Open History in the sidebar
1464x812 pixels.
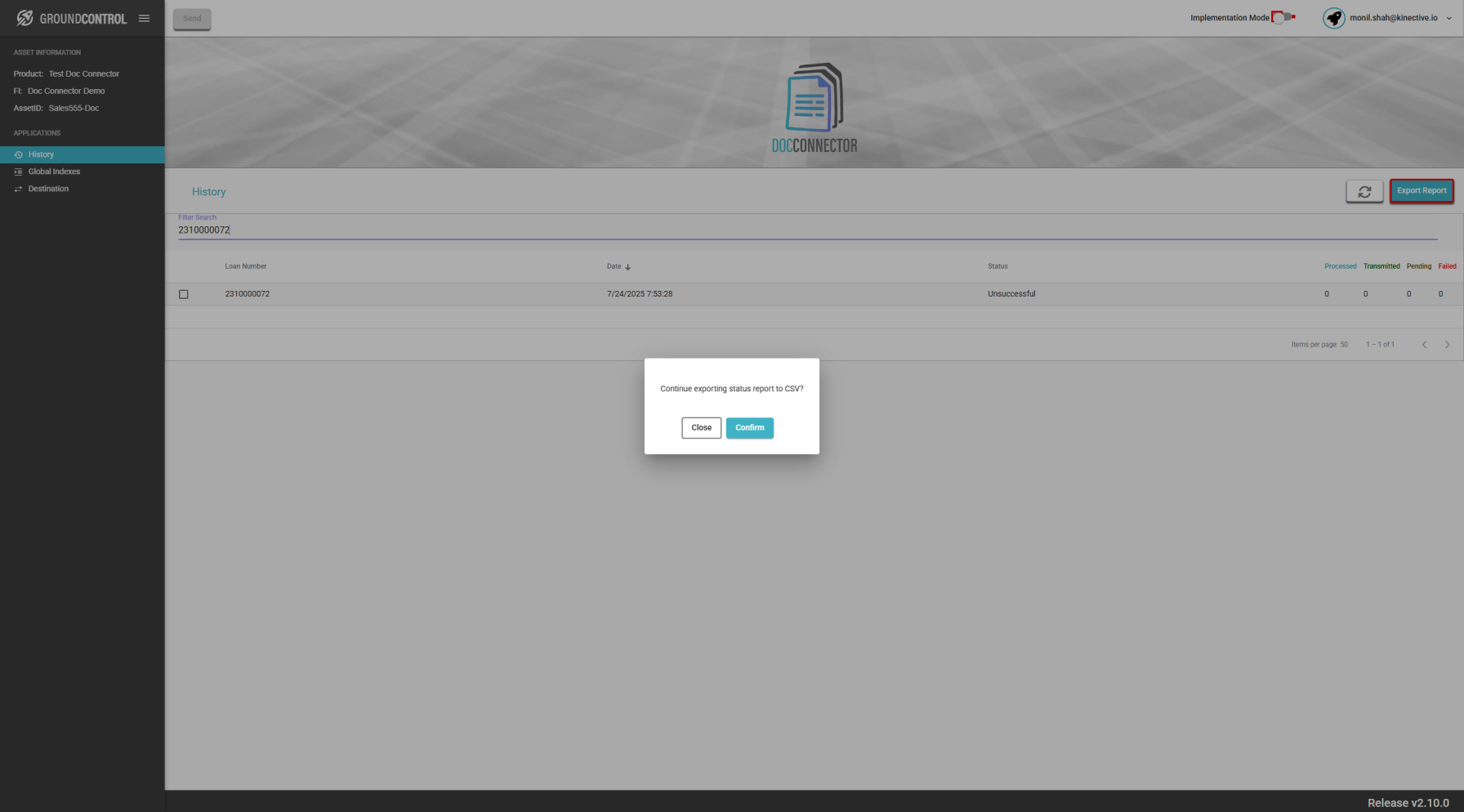pyautogui.click(x=82, y=154)
